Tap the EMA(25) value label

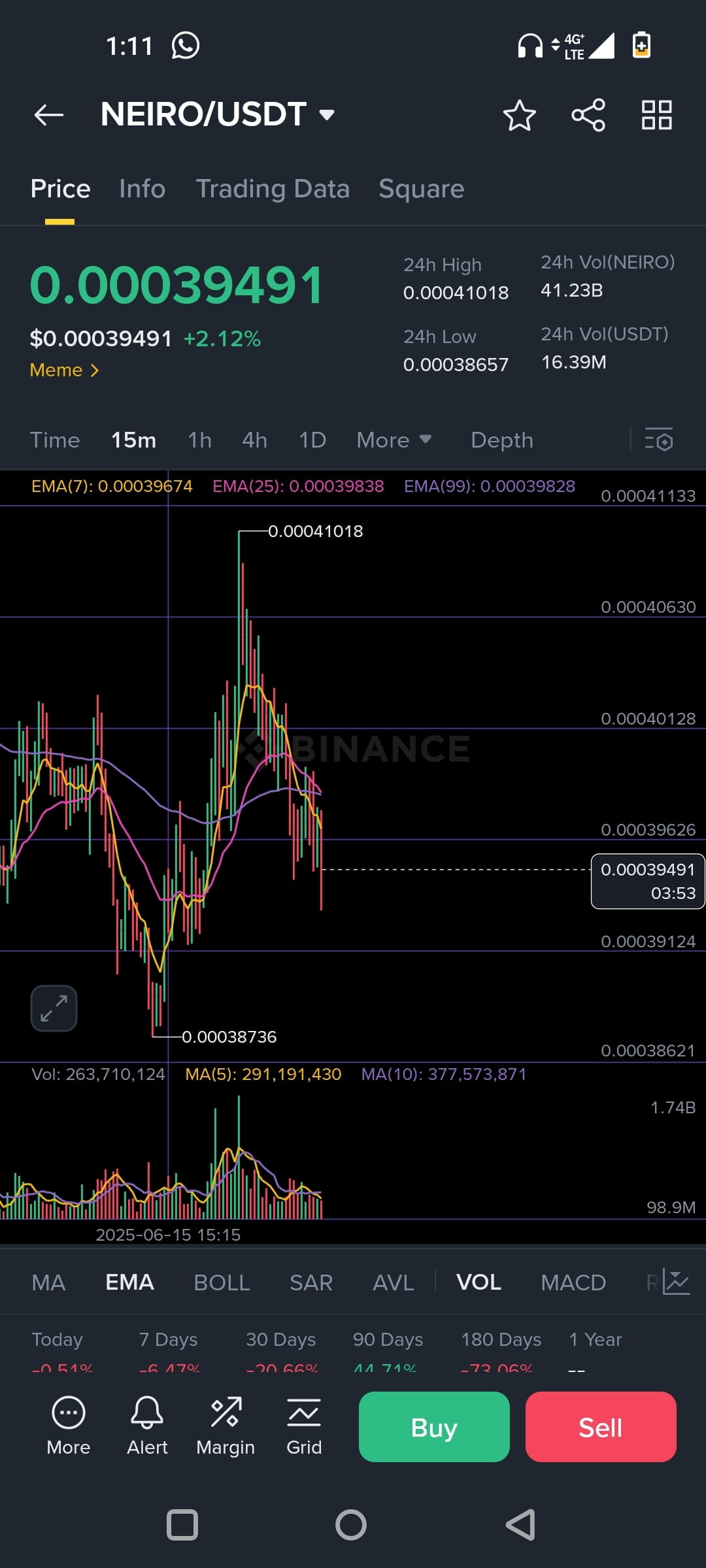(x=298, y=486)
